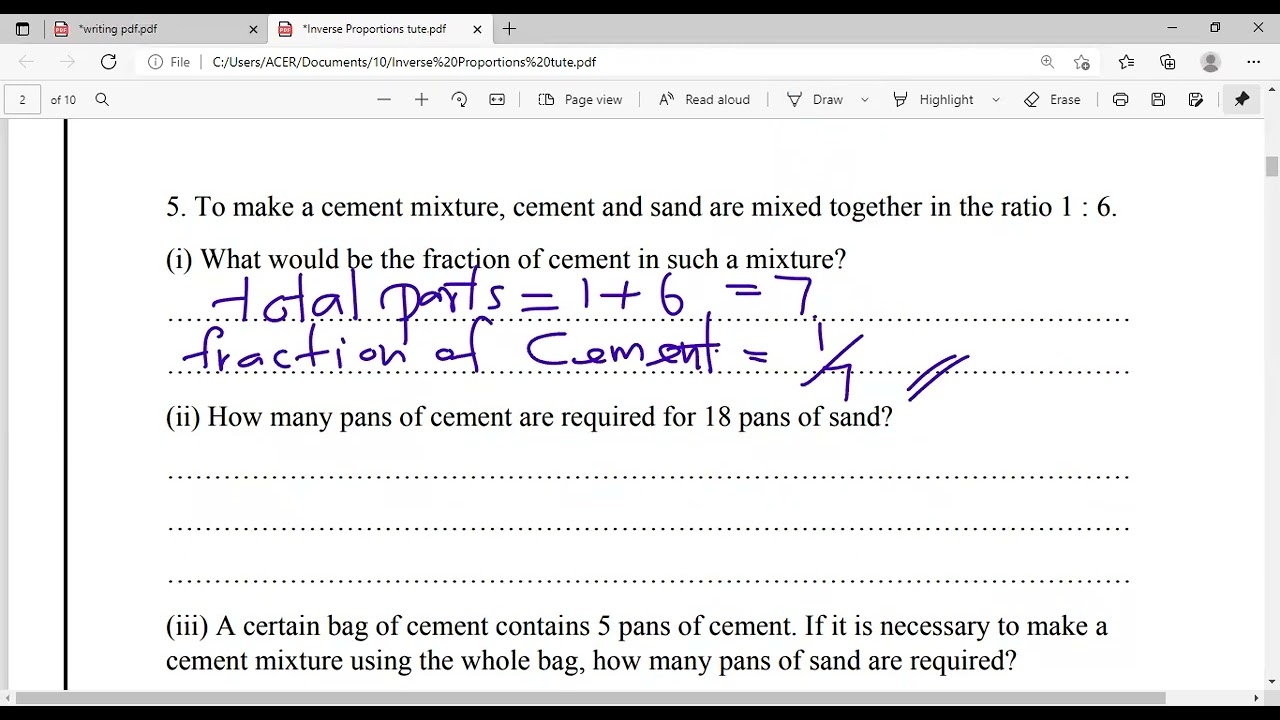Click the zoom magnifier in address bar
The image size is (1280, 720).
click(1047, 62)
